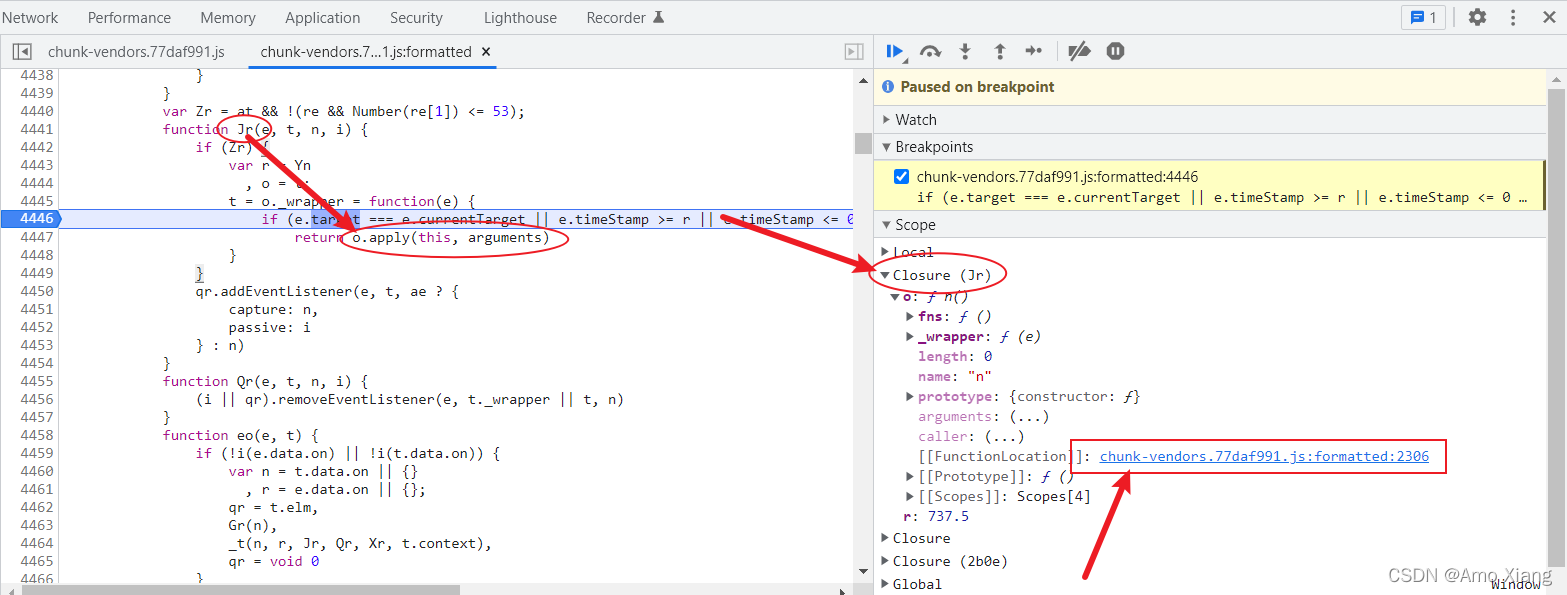
Task: Switch to chunk-vendors.77daf991.js tab
Action: coord(136,52)
